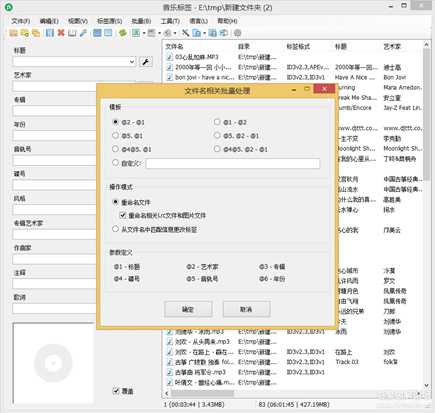
Task: Open the 标签源(S) menu
Action: pyautogui.click(x=109, y=21)
